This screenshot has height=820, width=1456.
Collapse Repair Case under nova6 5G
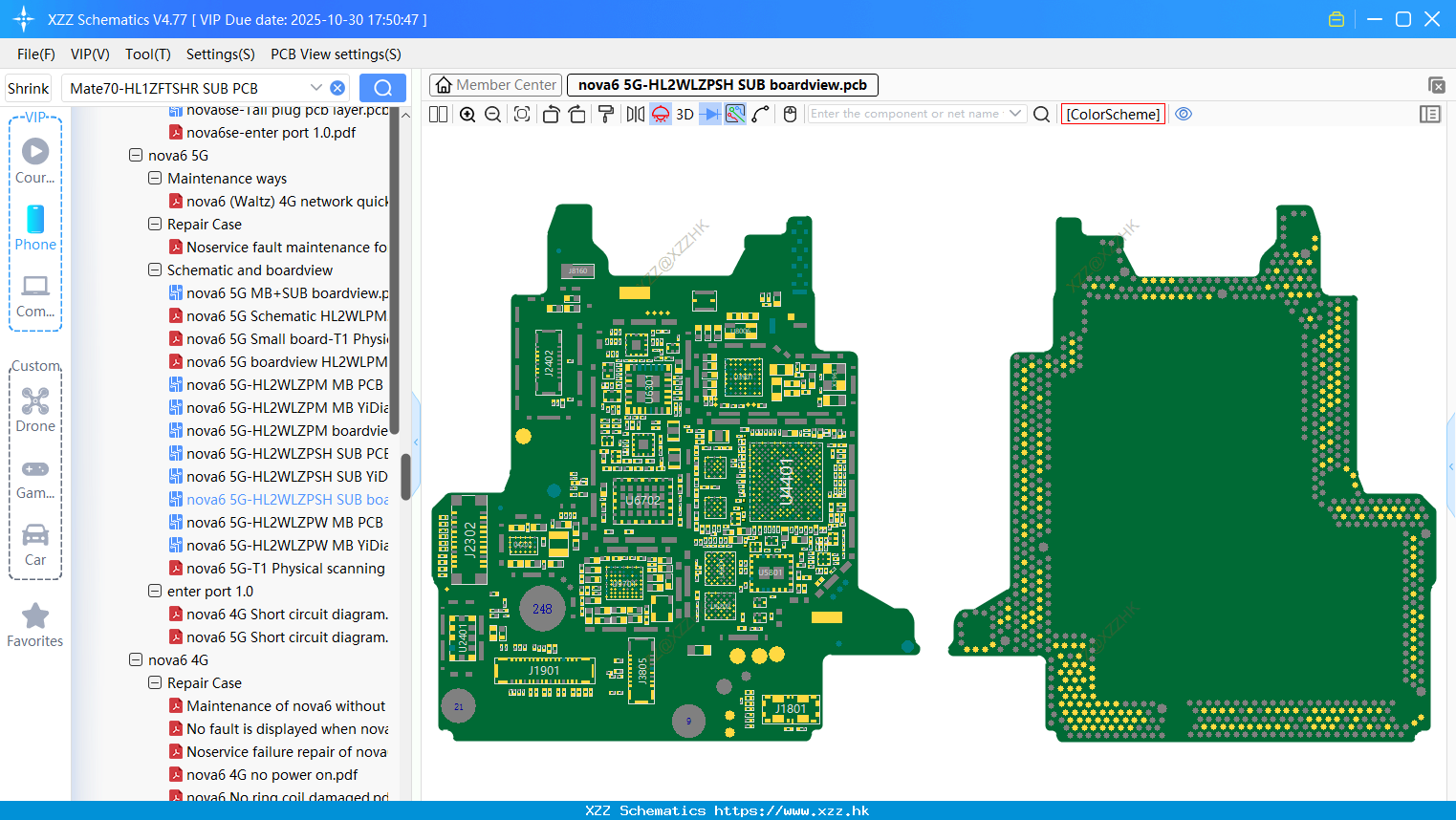click(x=155, y=224)
